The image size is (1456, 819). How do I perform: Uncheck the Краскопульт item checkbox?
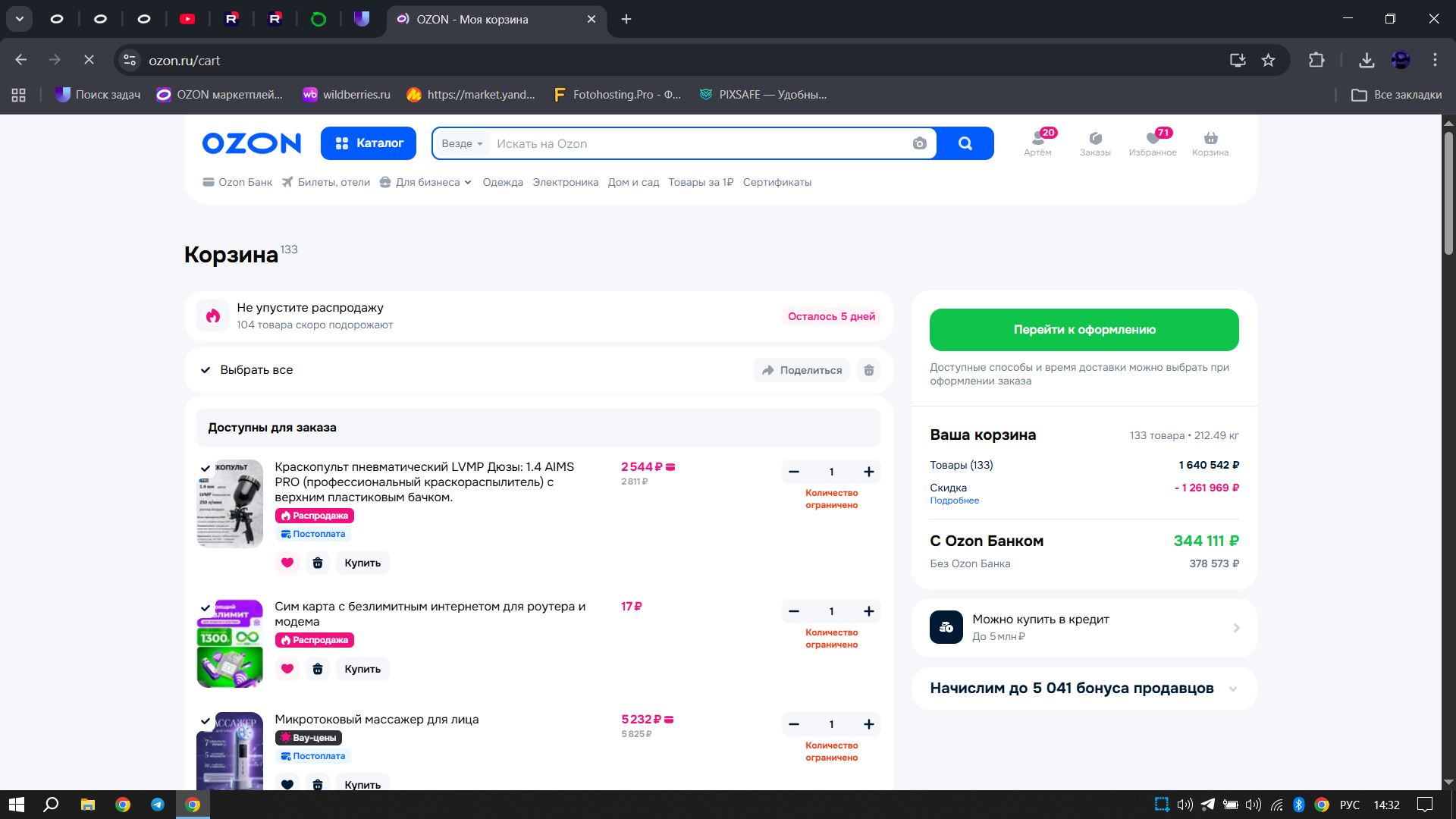pyautogui.click(x=206, y=468)
